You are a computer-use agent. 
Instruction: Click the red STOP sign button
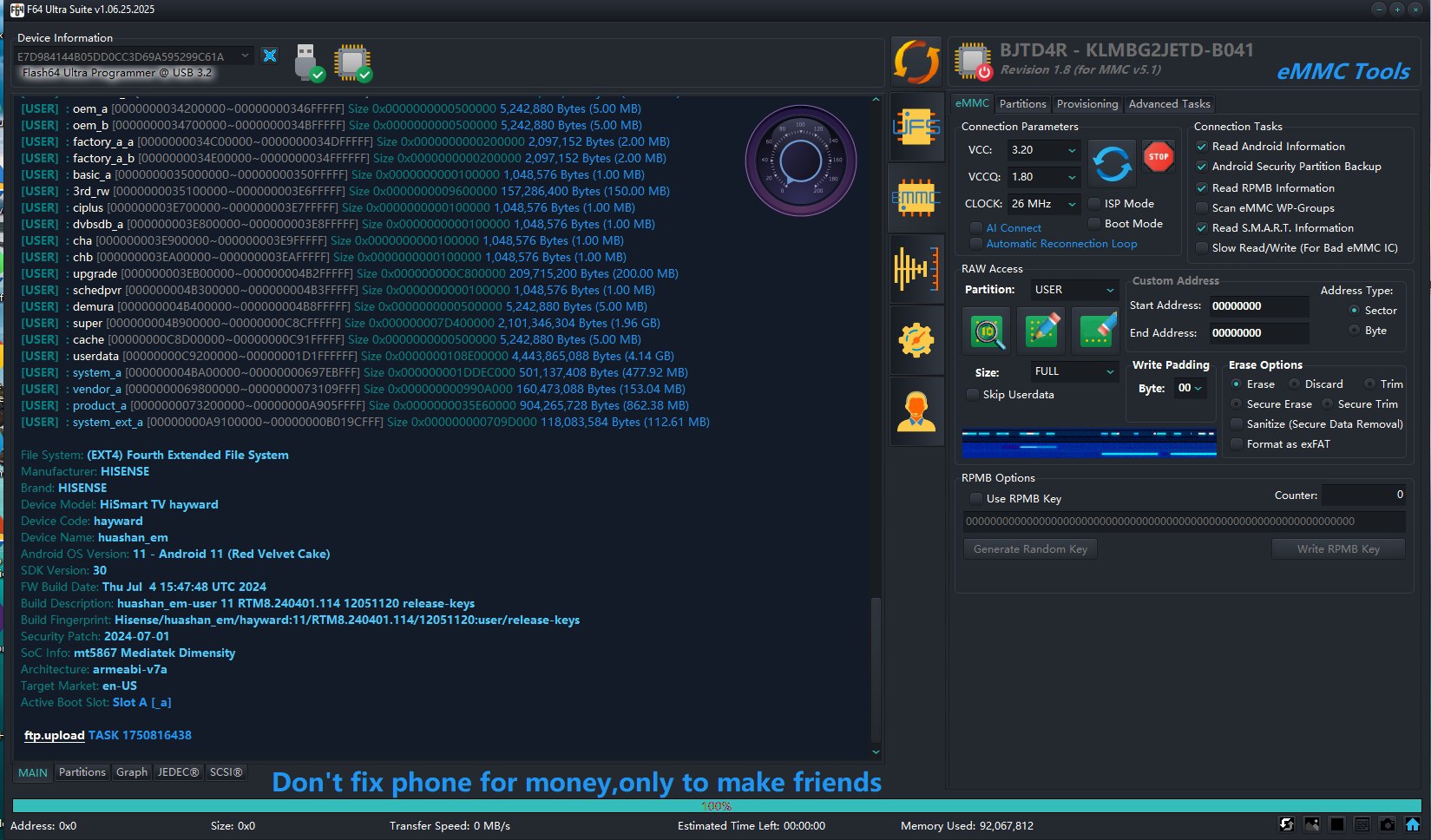tap(1158, 157)
